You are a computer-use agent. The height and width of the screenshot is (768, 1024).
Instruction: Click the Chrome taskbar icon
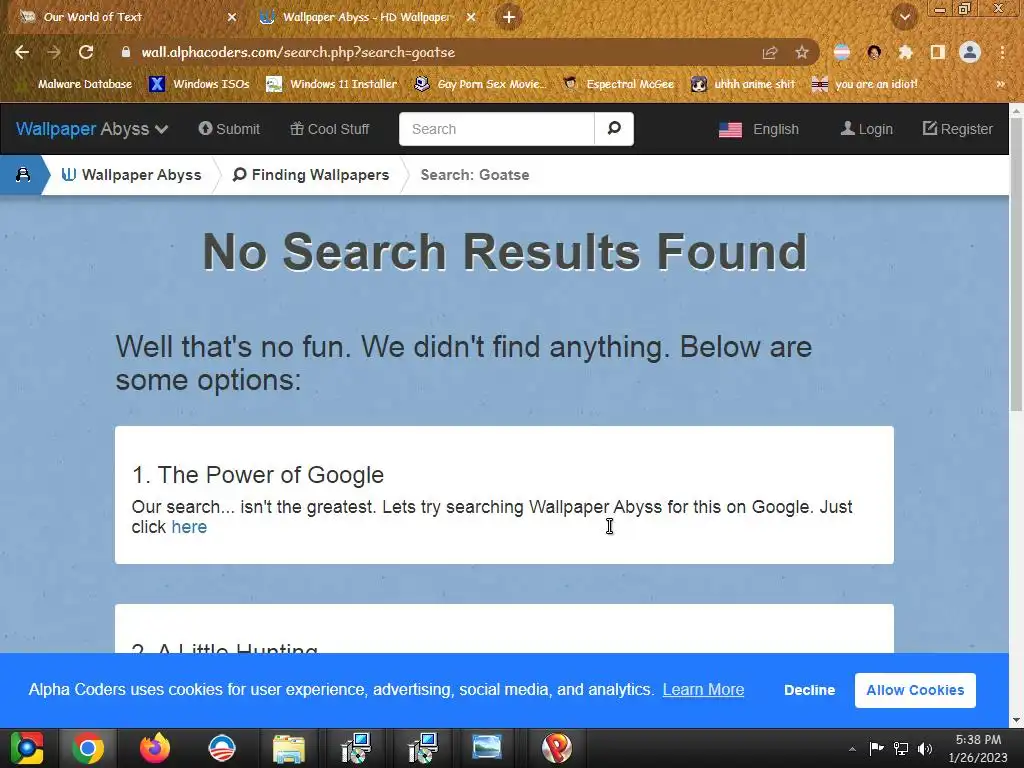click(88, 748)
